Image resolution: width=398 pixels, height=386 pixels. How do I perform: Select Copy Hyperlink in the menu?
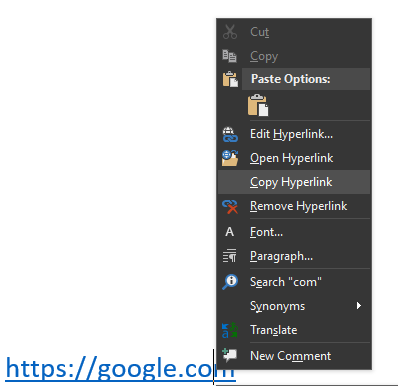coord(294,182)
